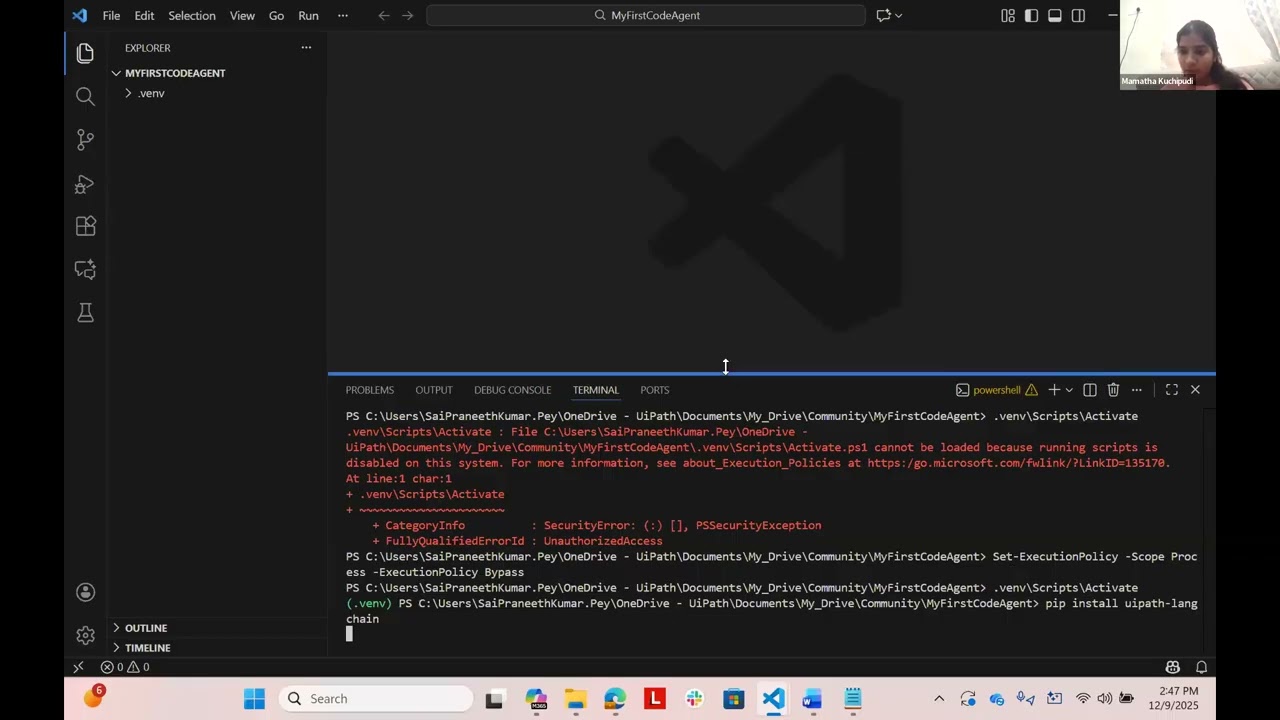This screenshot has height=720, width=1280.
Task: Open the Accounts icon in activity bar
Action: pyautogui.click(x=85, y=592)
